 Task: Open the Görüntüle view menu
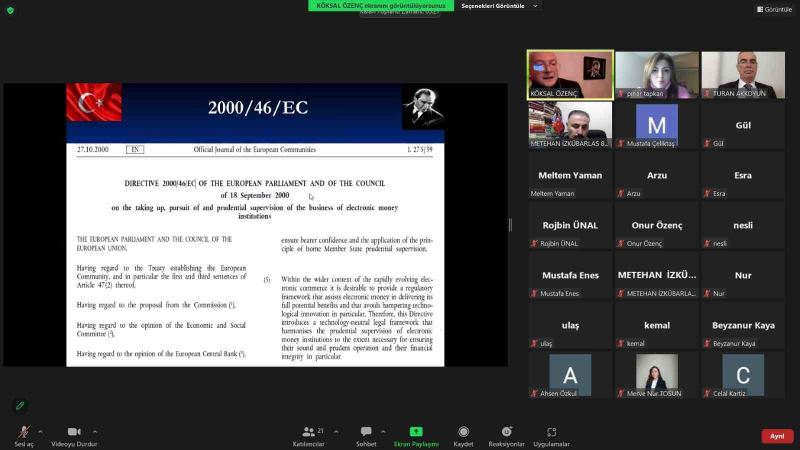pyautogui.click(x=773, y=9)
